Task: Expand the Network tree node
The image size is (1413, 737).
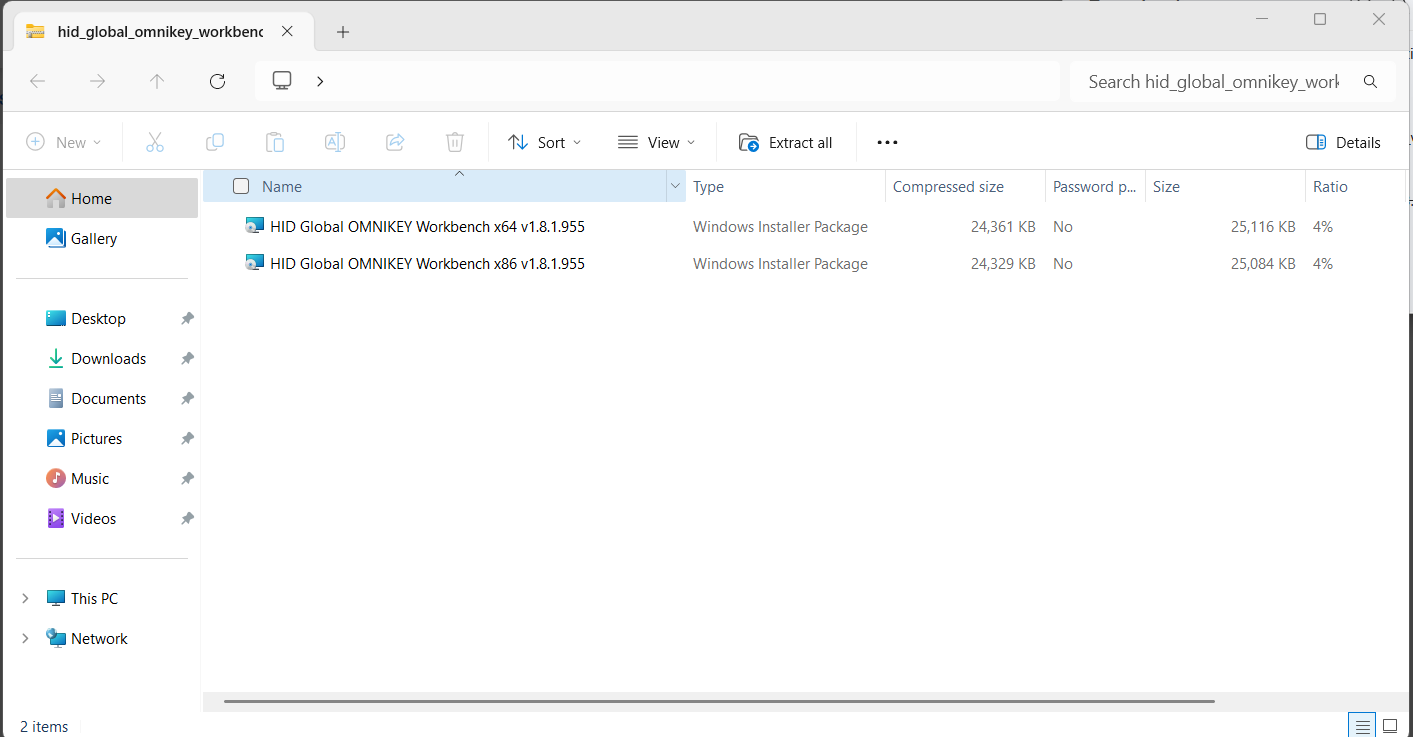Action: [25, 639]
